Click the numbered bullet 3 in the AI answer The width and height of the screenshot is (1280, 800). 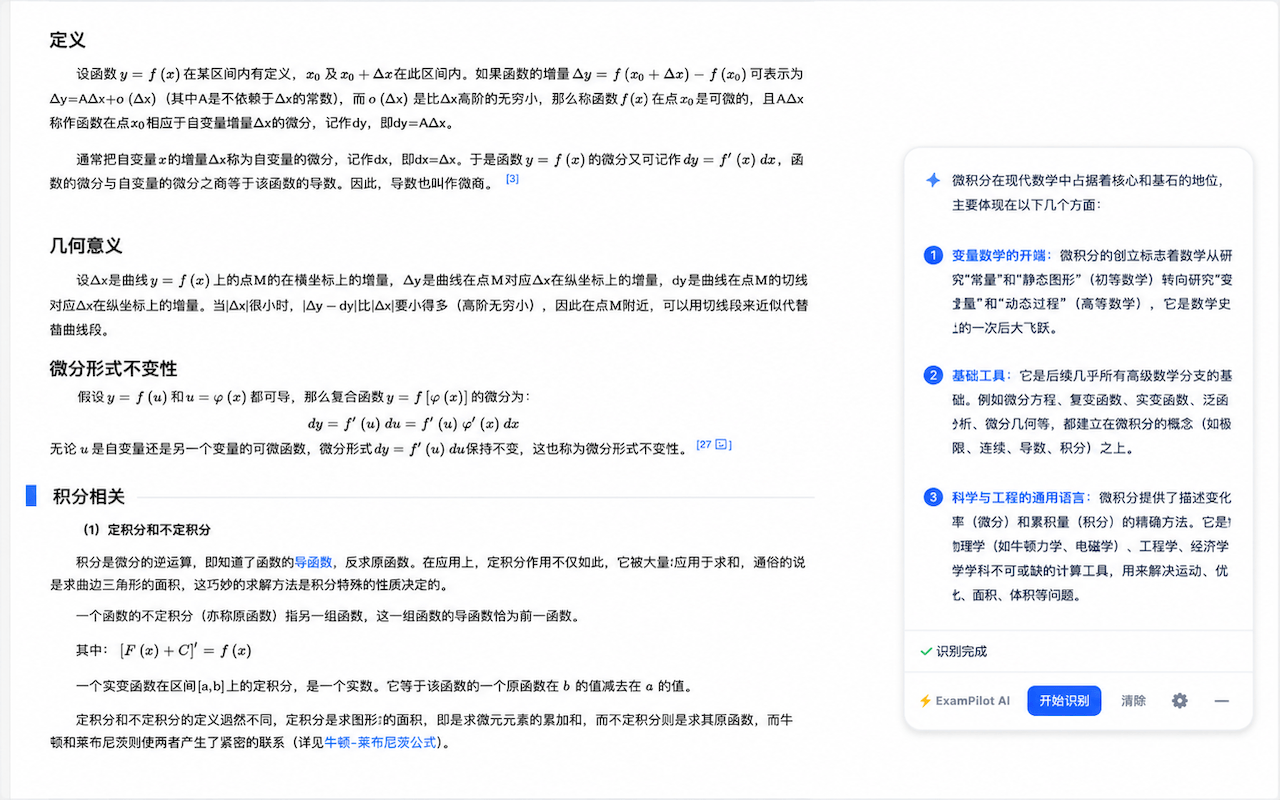click(933, 497)
